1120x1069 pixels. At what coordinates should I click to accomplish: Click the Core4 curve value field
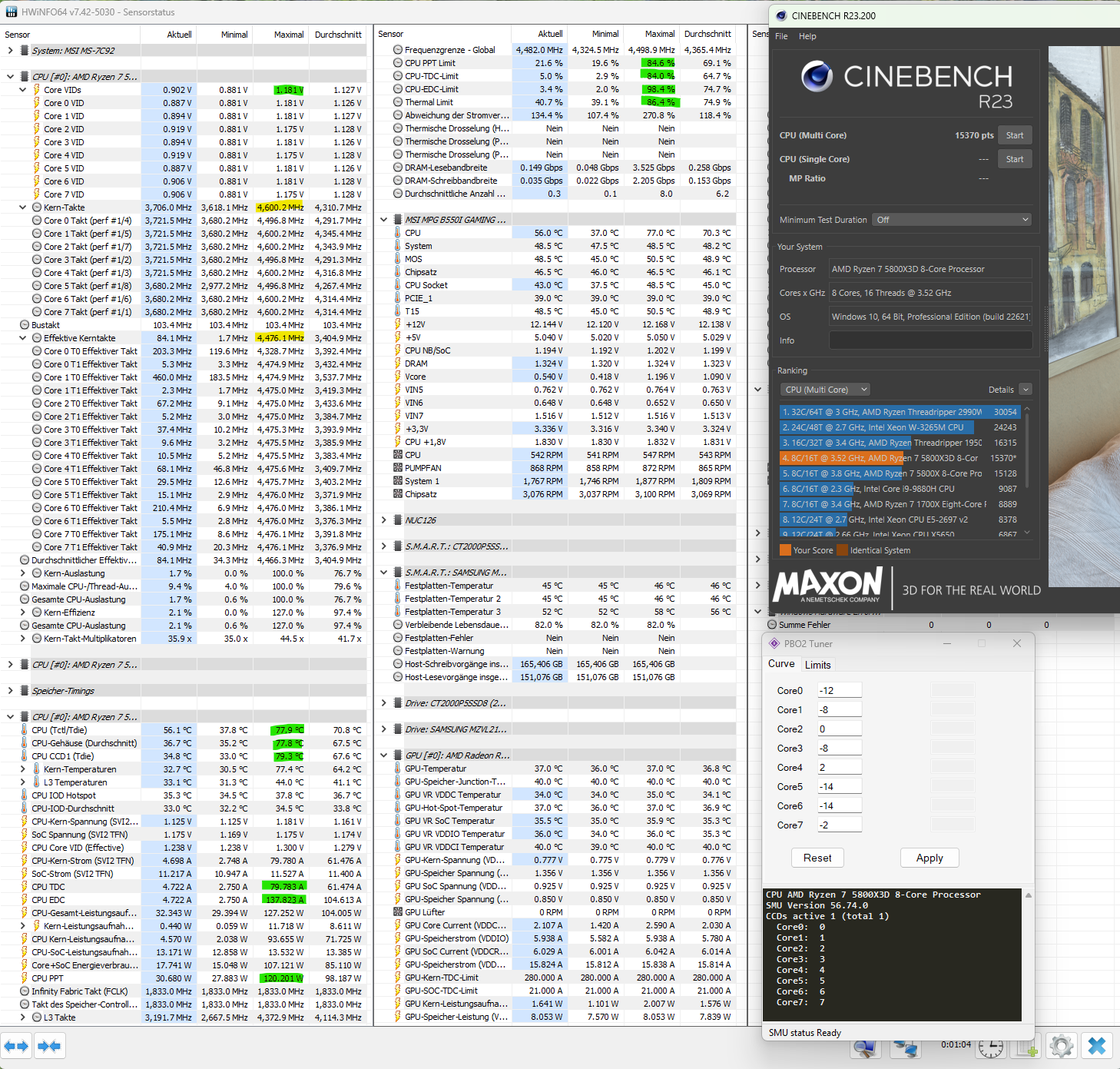[x=840, y=767]
